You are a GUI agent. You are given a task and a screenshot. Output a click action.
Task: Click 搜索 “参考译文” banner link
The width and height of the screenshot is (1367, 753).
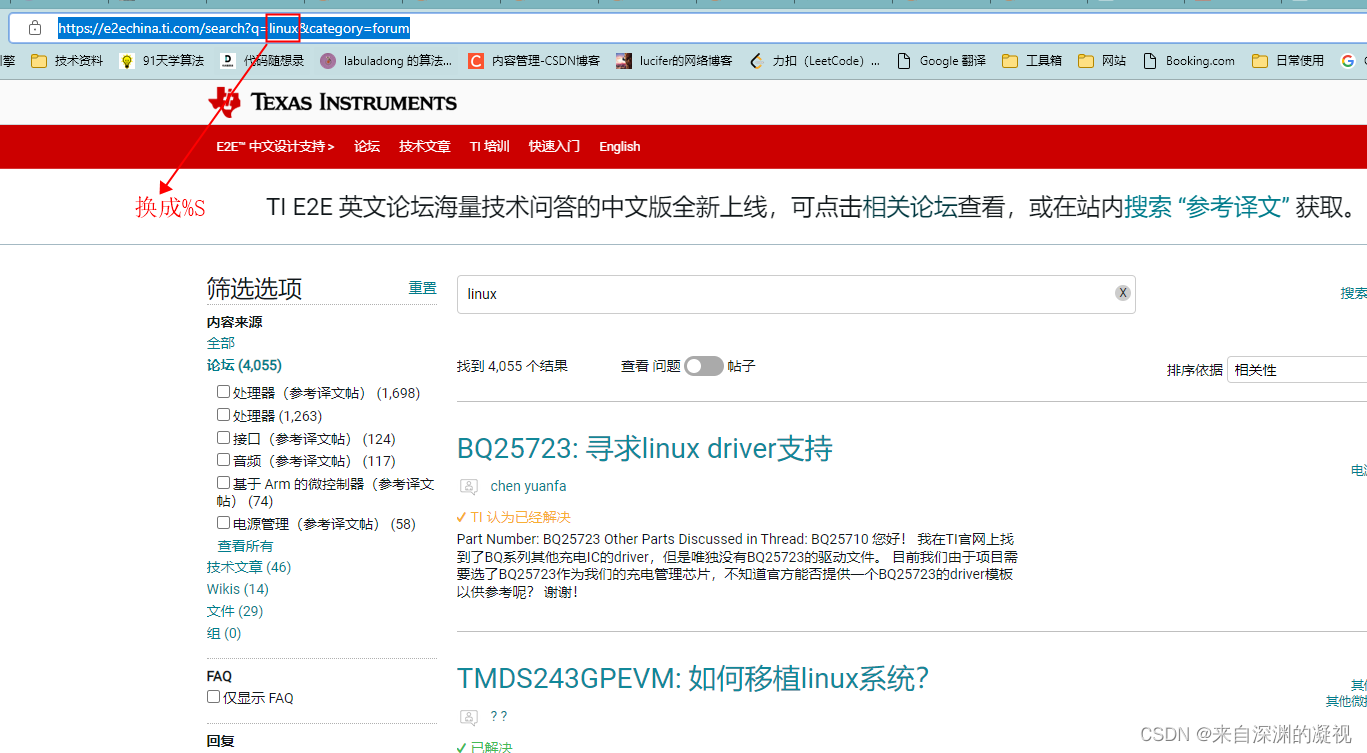click(x=1207, y=207)
